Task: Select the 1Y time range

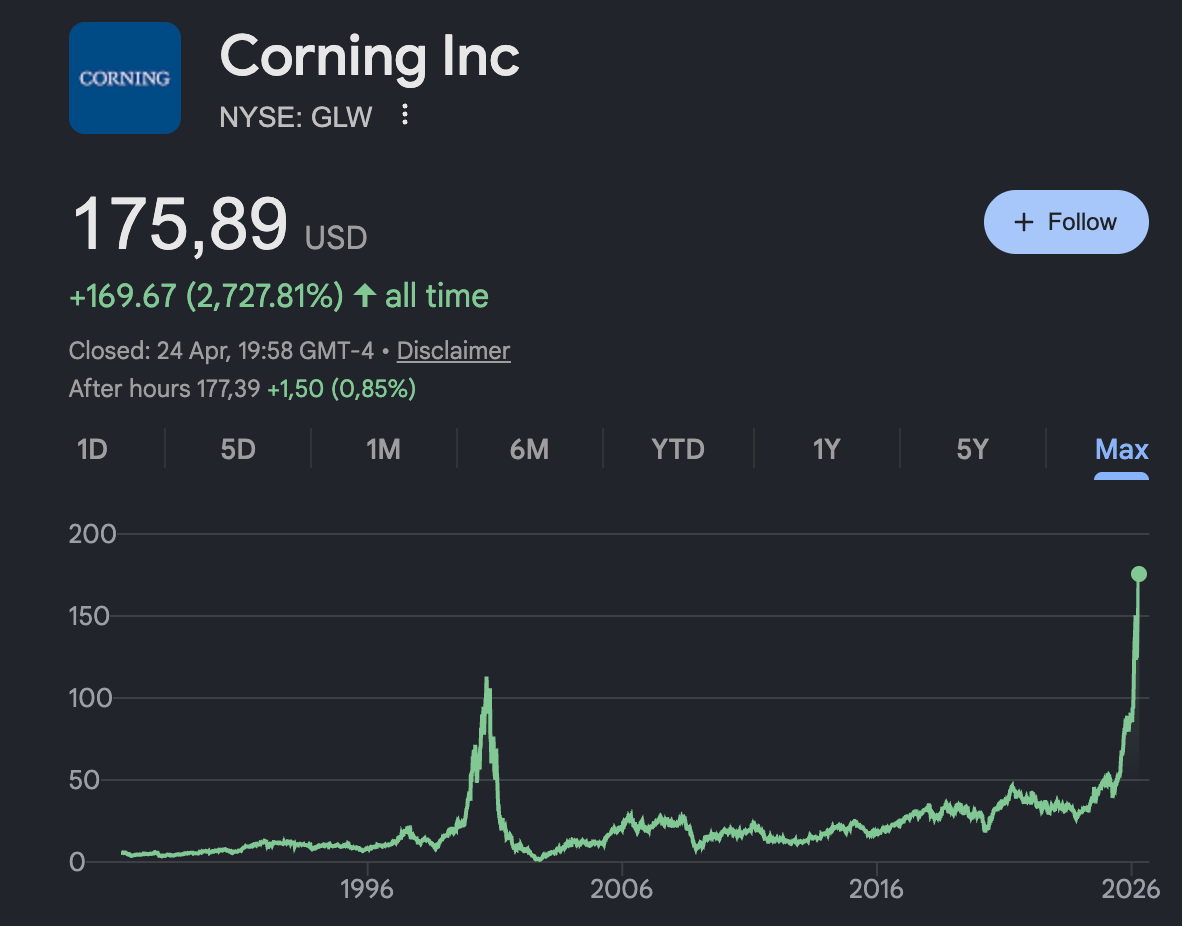Action: point(826,449)
